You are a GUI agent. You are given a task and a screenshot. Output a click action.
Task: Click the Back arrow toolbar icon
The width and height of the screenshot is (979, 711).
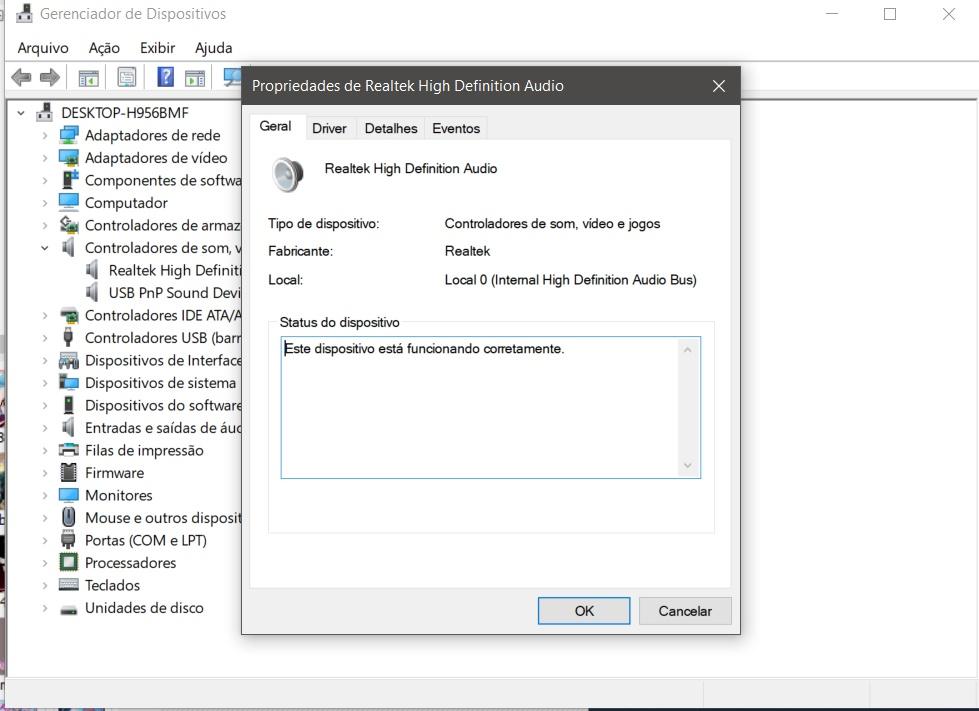[21, 77]
